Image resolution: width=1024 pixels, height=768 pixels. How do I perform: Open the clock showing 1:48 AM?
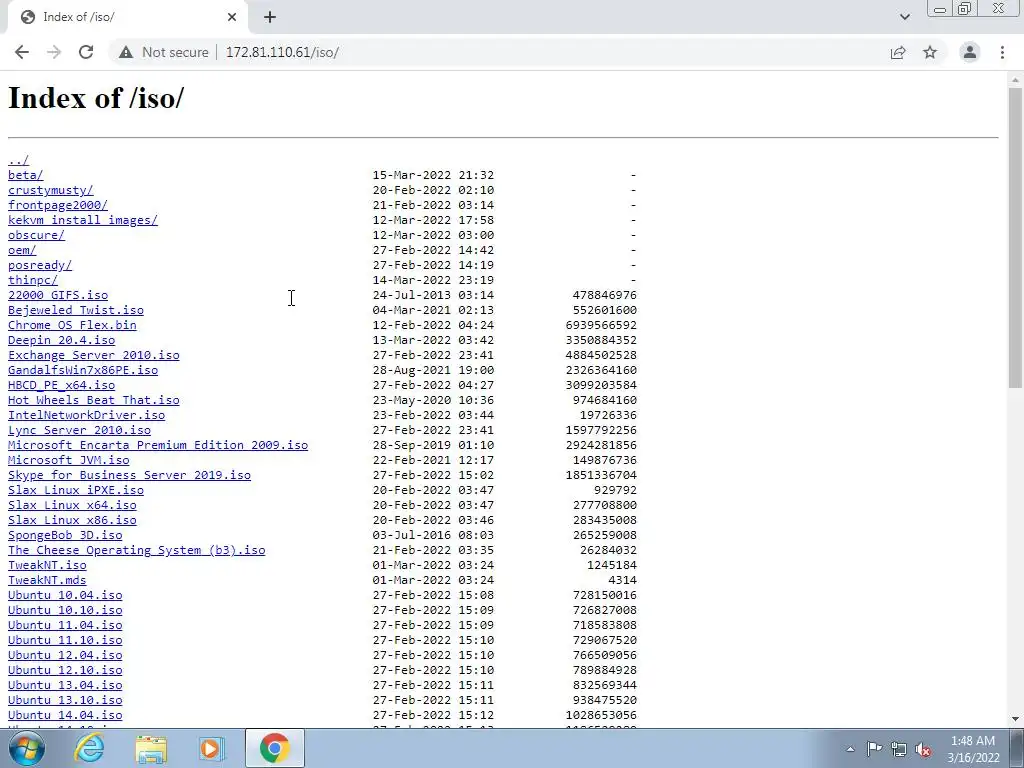(x=973, y=749)
